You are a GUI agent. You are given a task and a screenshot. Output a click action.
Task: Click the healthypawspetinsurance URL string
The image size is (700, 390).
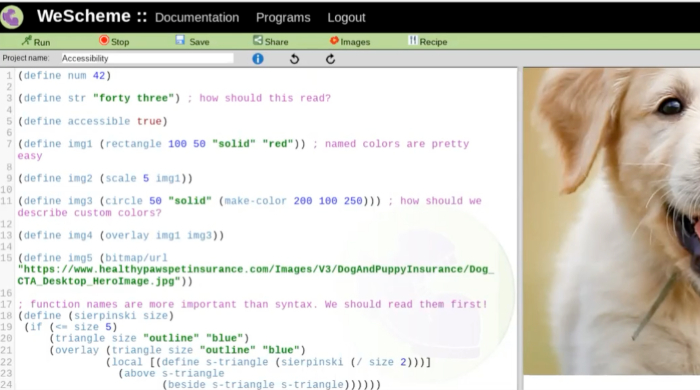(x=256, y=275)
